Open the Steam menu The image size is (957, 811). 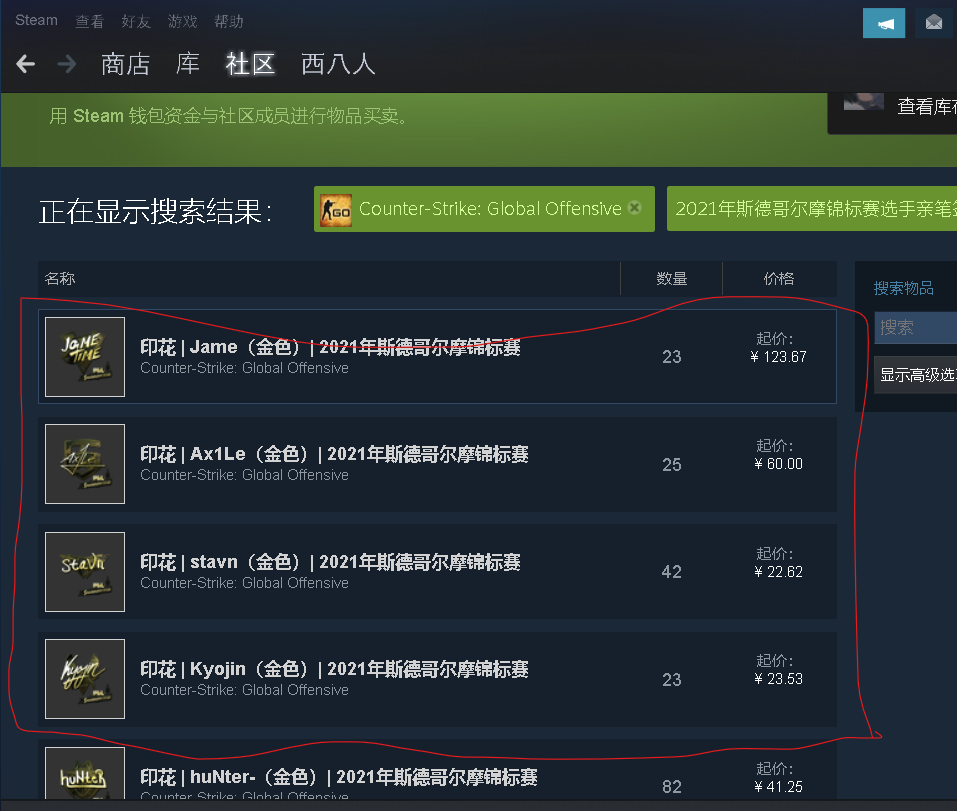click(x=36, y=20)
